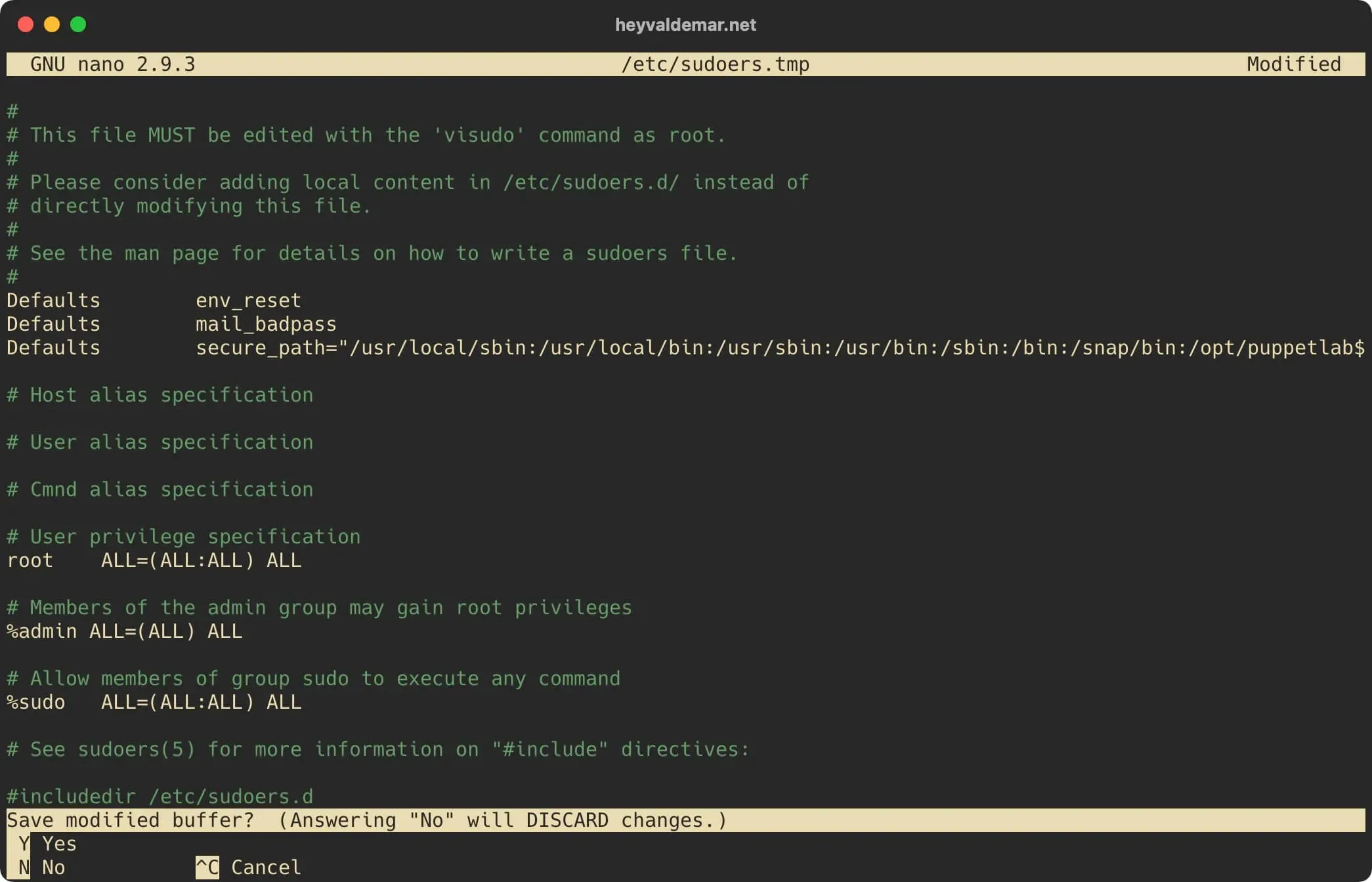Click the 'Members of the admin group' comment
The image size is (1372, 882).
point(319,608)
